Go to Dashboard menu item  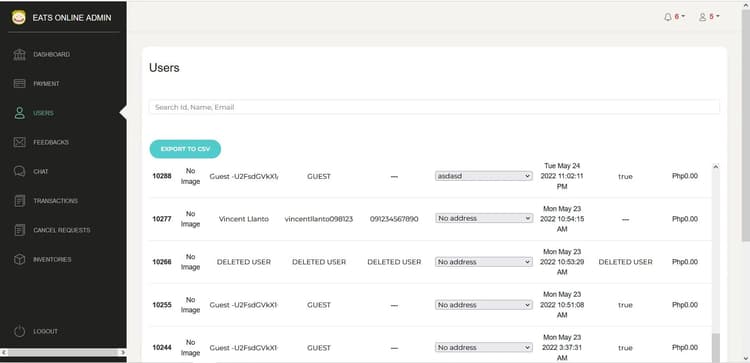pos(52,55)
